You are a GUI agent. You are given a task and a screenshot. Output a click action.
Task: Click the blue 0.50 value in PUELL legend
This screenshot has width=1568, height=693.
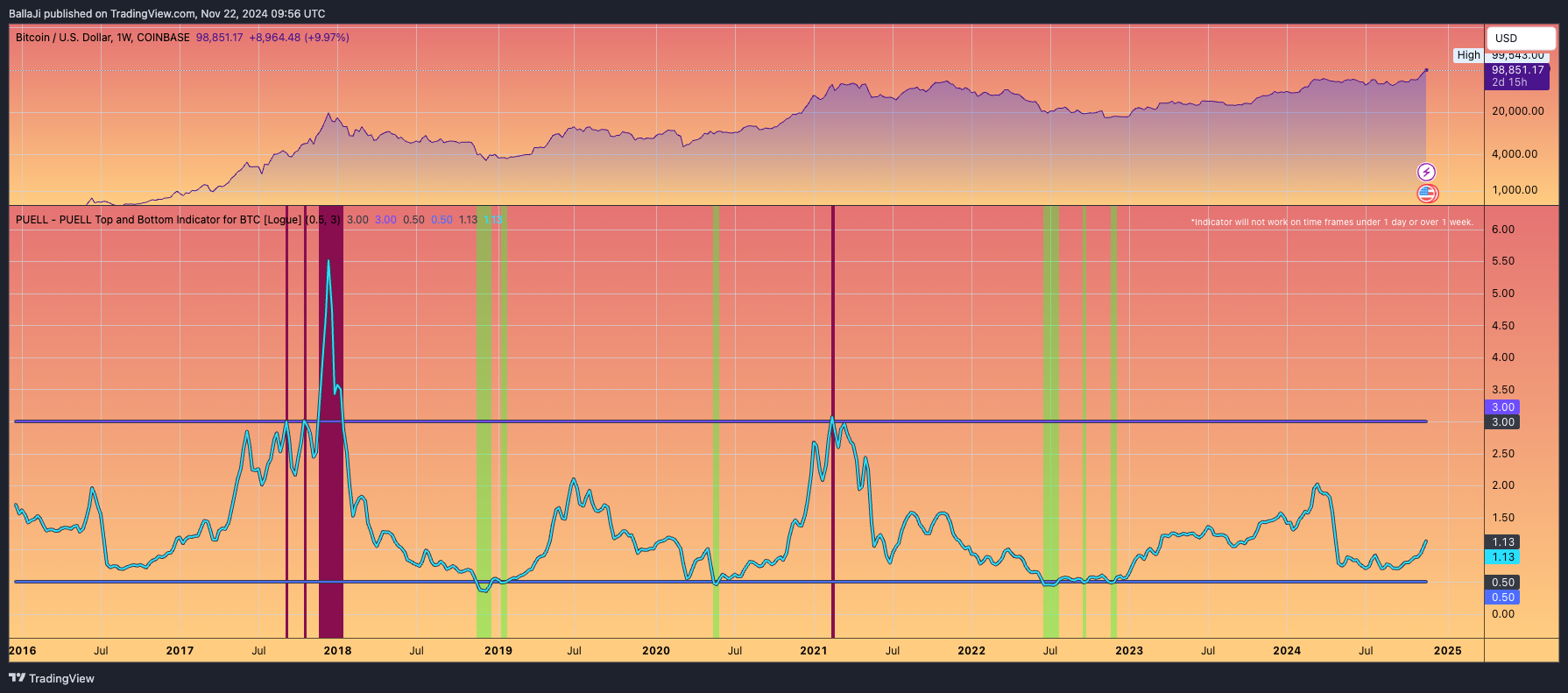pyautogui.click(x=441, y=220)
